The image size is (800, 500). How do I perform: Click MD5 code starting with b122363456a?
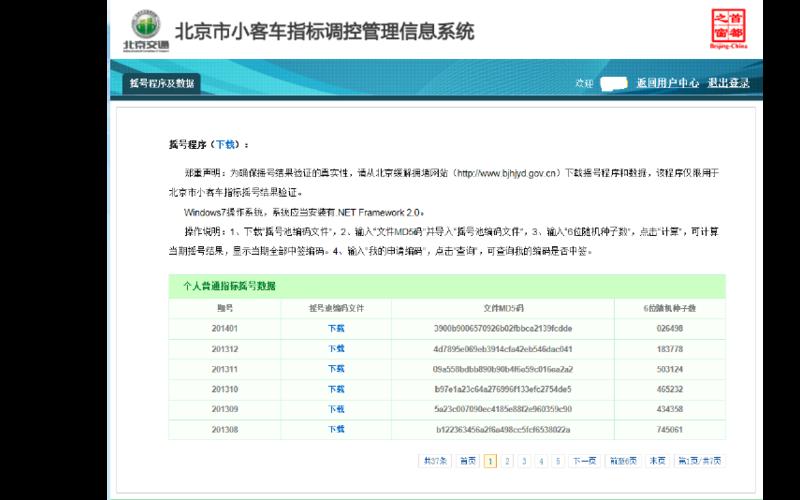pyautogui.click(x=503, y=430)
